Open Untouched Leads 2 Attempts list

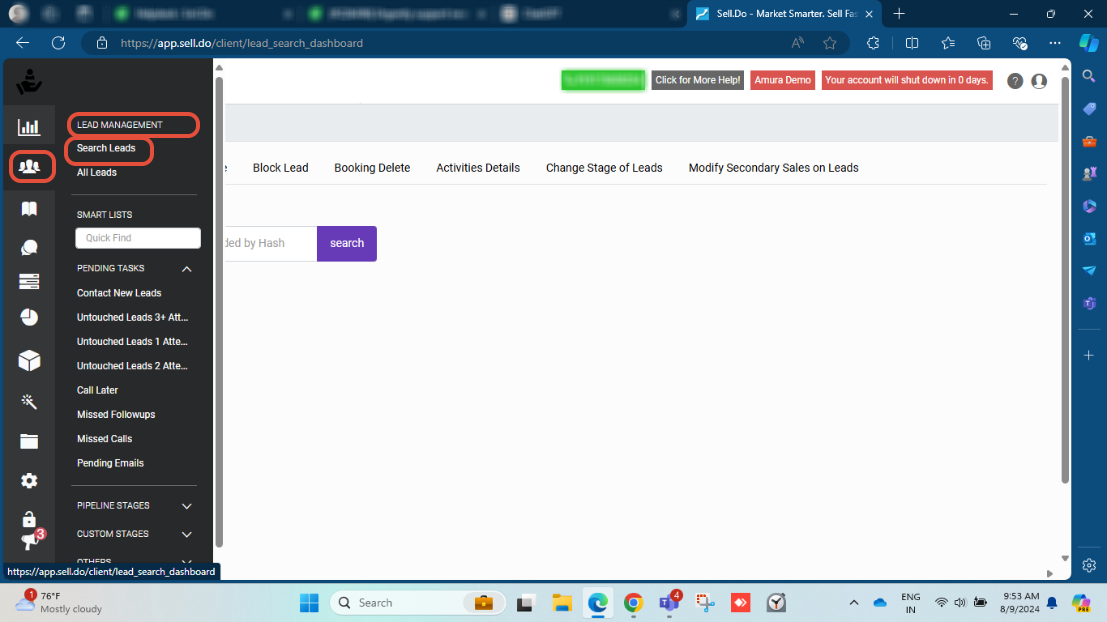[132, 366]
